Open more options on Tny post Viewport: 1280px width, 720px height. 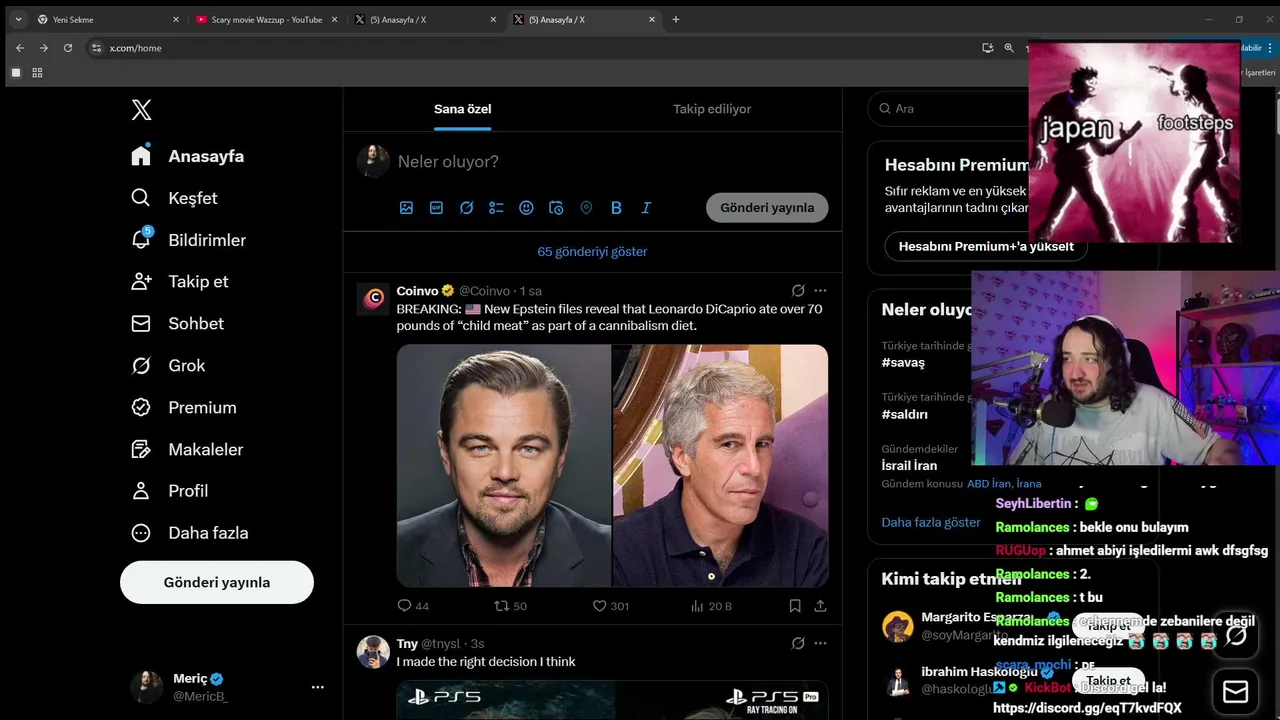820,644
